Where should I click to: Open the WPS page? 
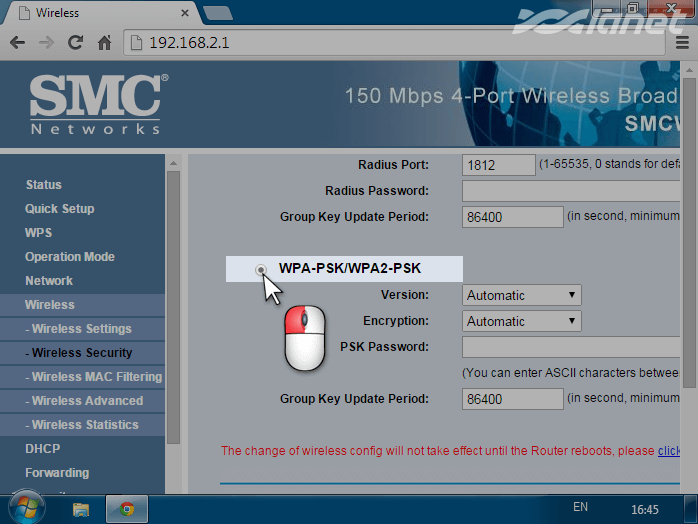pos(38,232)
